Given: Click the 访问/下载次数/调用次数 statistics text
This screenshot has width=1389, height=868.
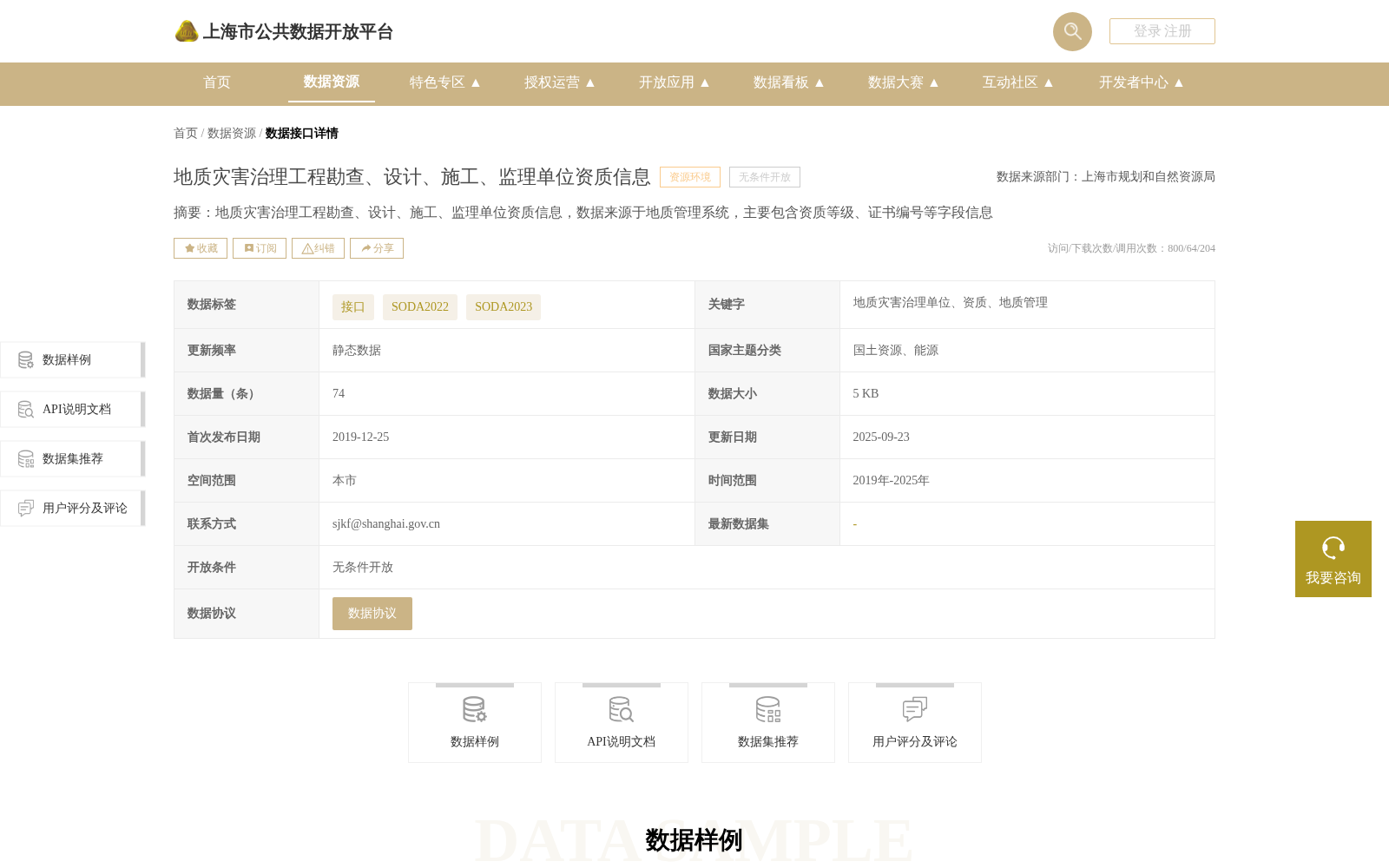Looking at the screenshot, I should pyautogui.click(x=1131, y=248).
